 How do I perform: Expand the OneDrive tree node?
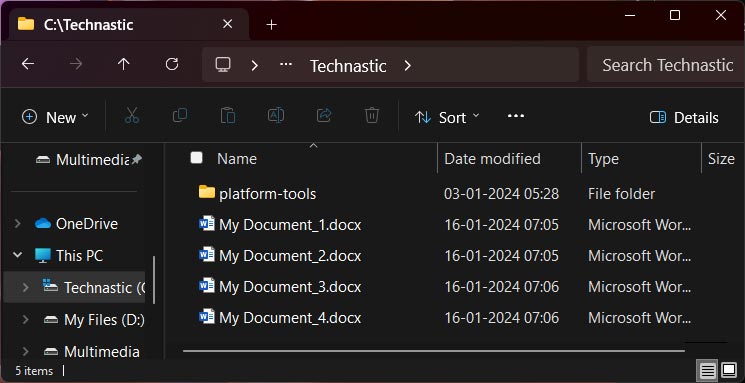coord(18,223)
